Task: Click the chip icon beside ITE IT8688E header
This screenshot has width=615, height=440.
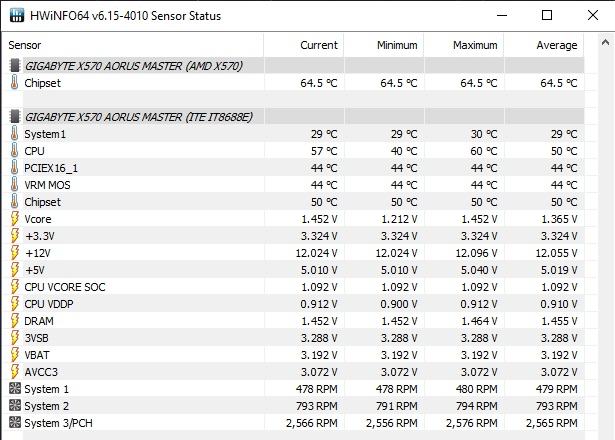Action: (15, 117)
